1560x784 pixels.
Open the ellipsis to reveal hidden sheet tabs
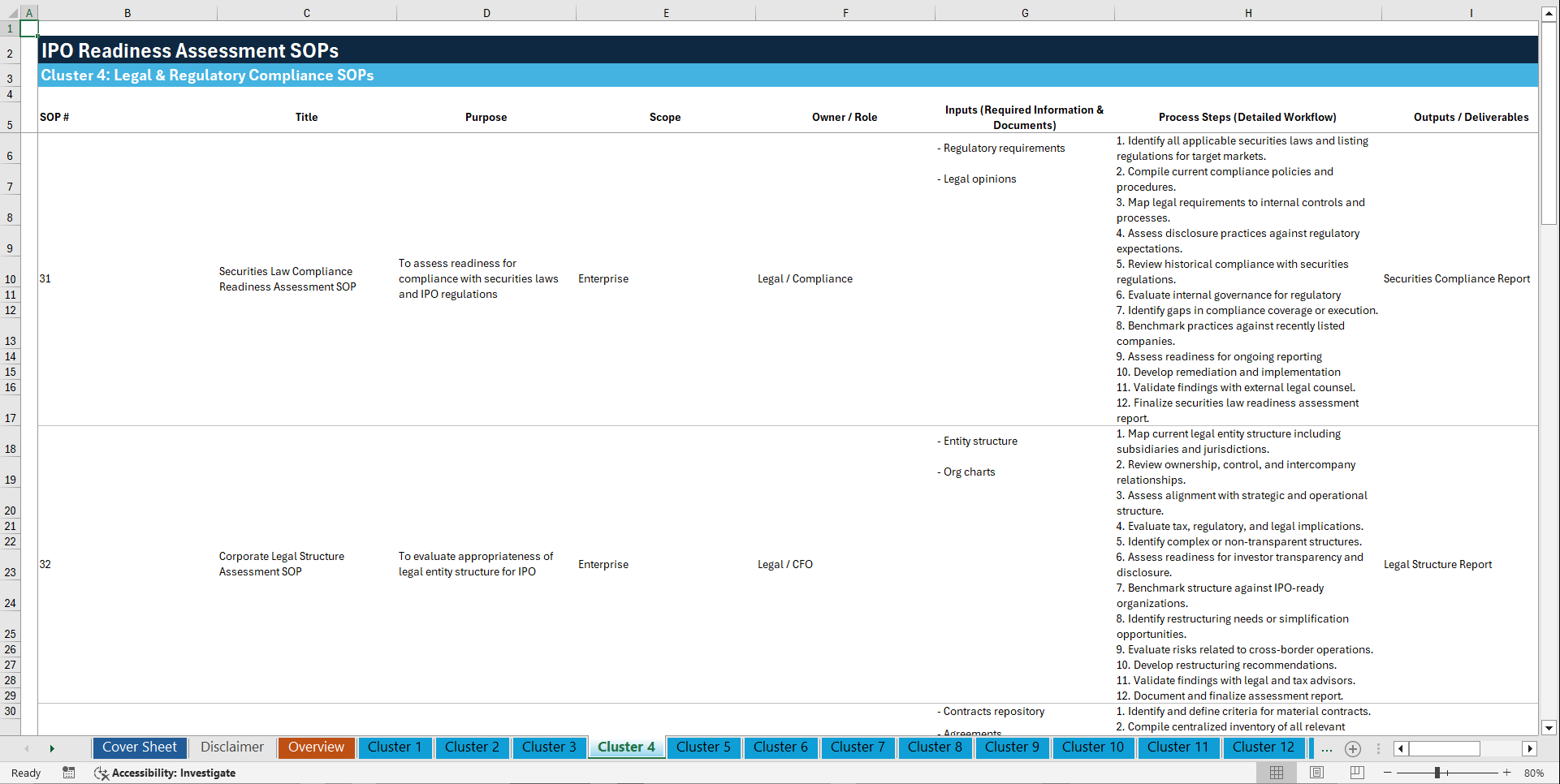coord(1327,748)
